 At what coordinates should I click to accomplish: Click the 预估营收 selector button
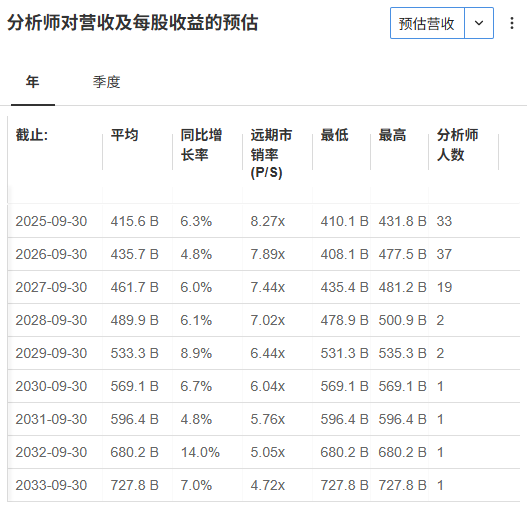(427, 23)
